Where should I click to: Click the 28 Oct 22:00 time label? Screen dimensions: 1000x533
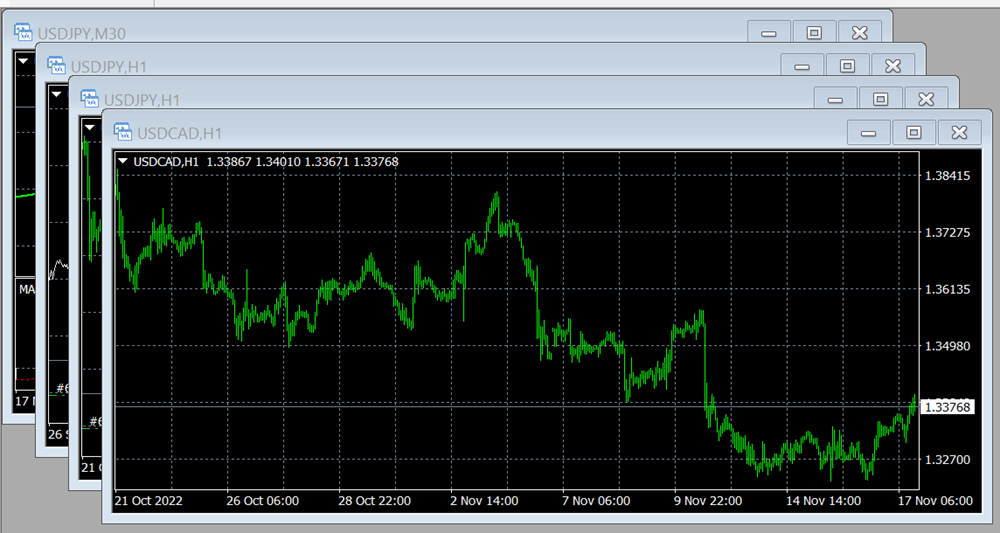click(x=374, y=500)
